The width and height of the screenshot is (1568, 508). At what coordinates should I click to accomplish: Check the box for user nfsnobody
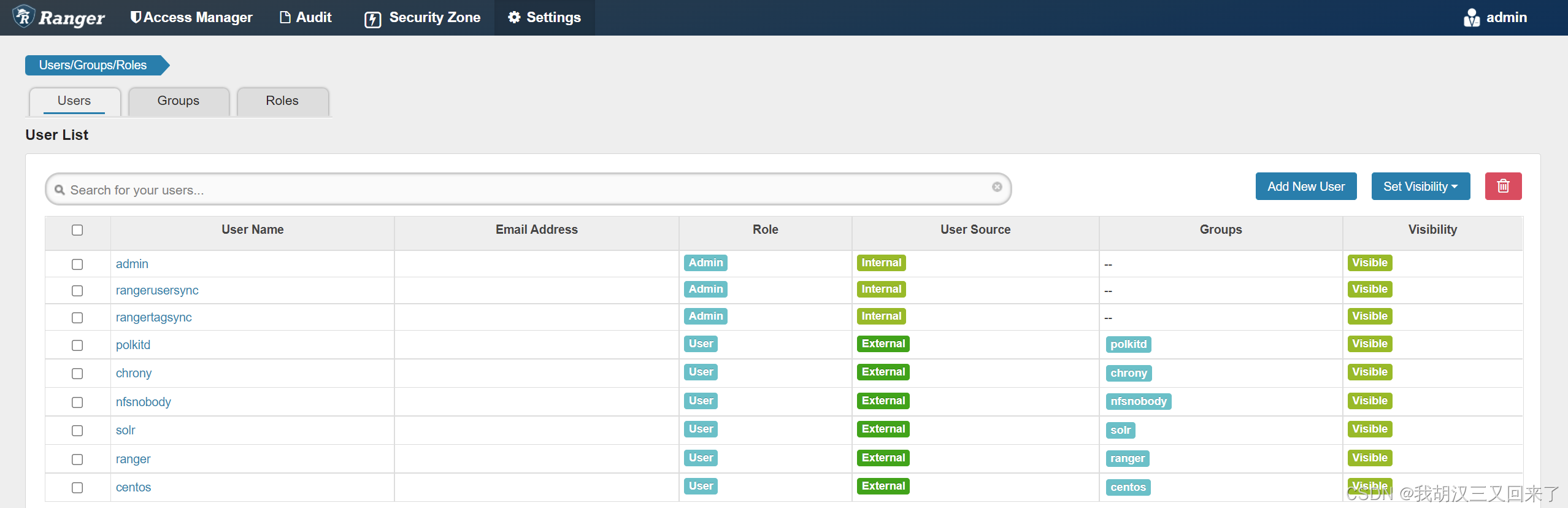pyautogui.click(x=77, y=402)
